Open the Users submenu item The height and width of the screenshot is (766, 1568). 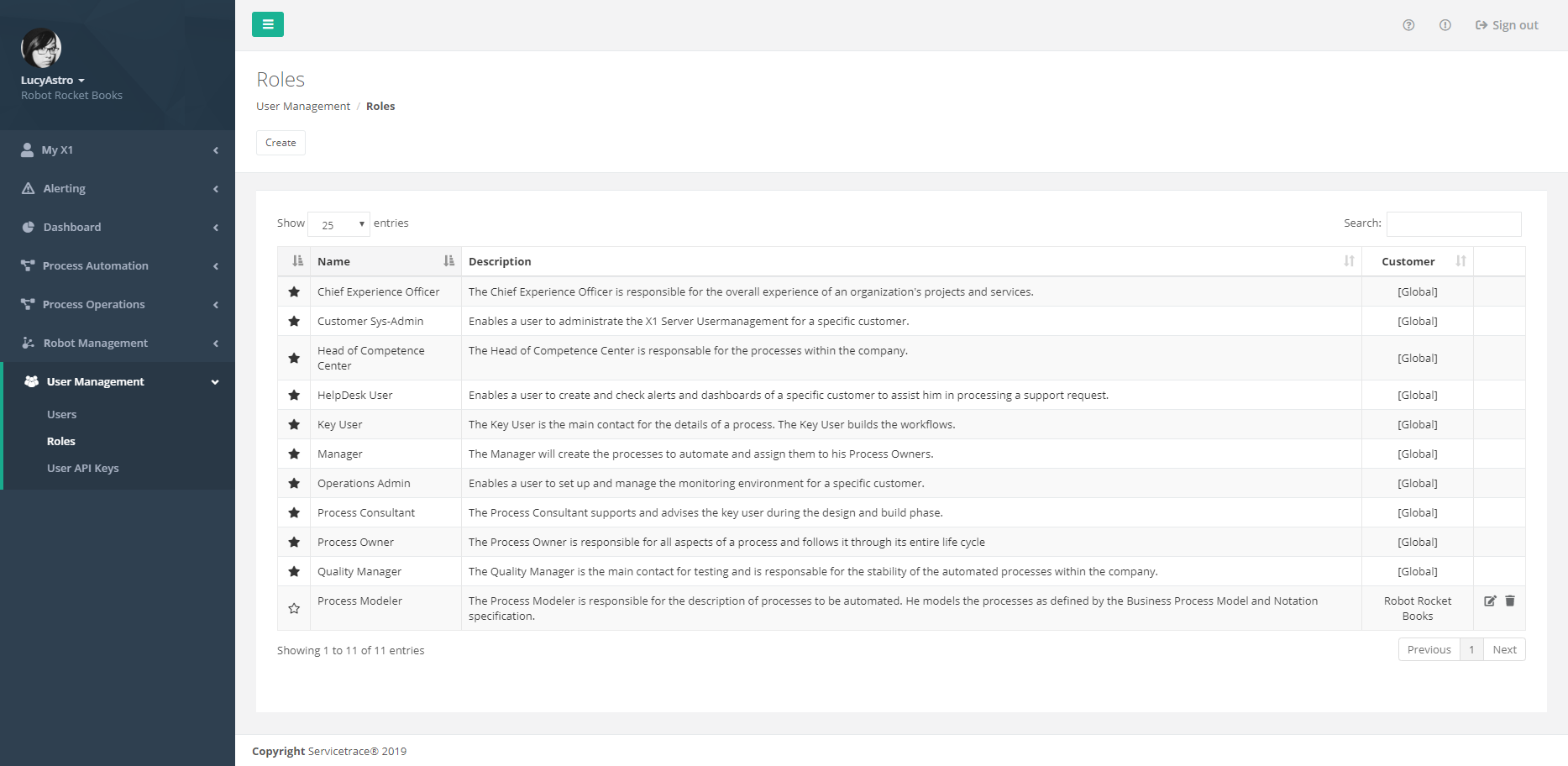[61, 414]
